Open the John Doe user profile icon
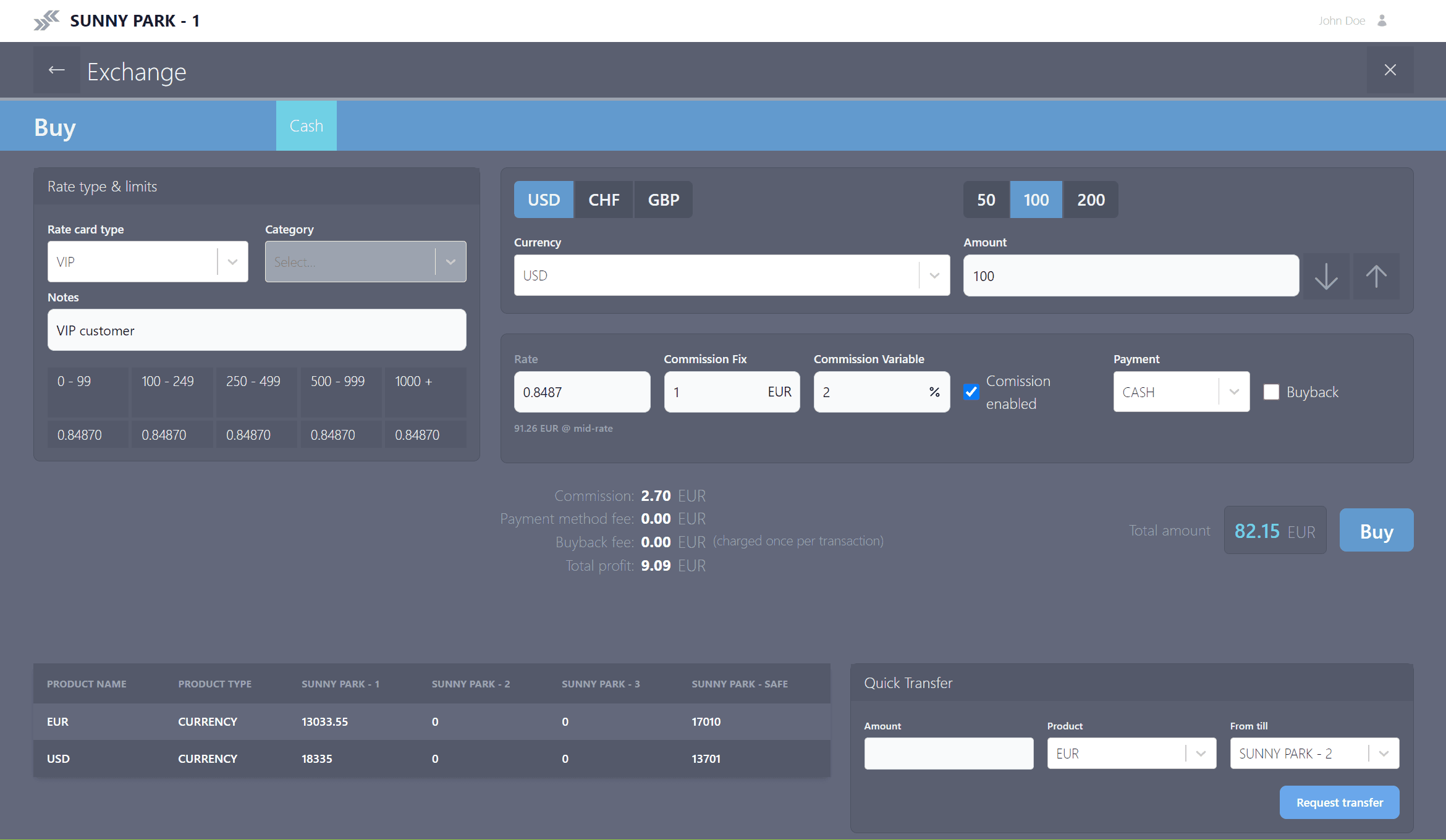This screenshot has height=840, width=1446. click(x=1382, y=21)
